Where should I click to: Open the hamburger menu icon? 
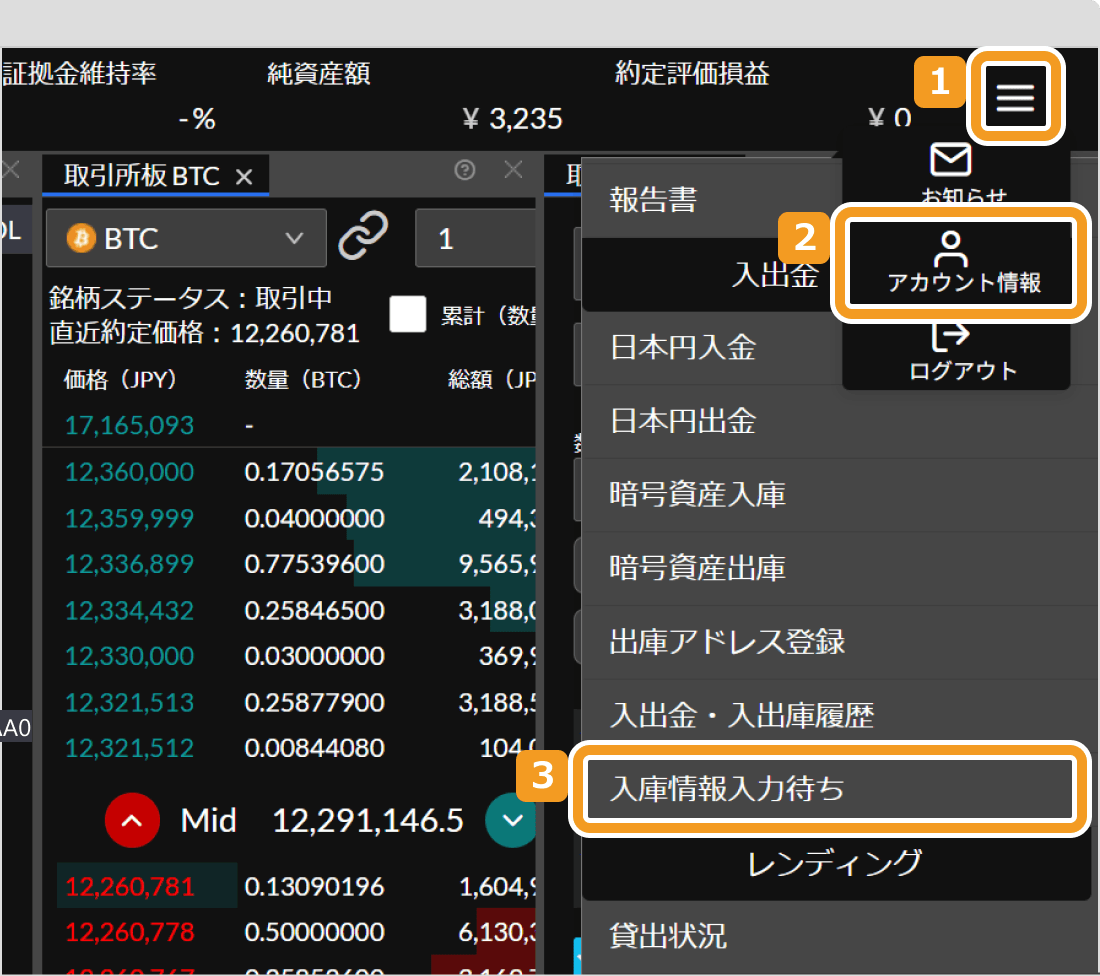[1015, 97]
